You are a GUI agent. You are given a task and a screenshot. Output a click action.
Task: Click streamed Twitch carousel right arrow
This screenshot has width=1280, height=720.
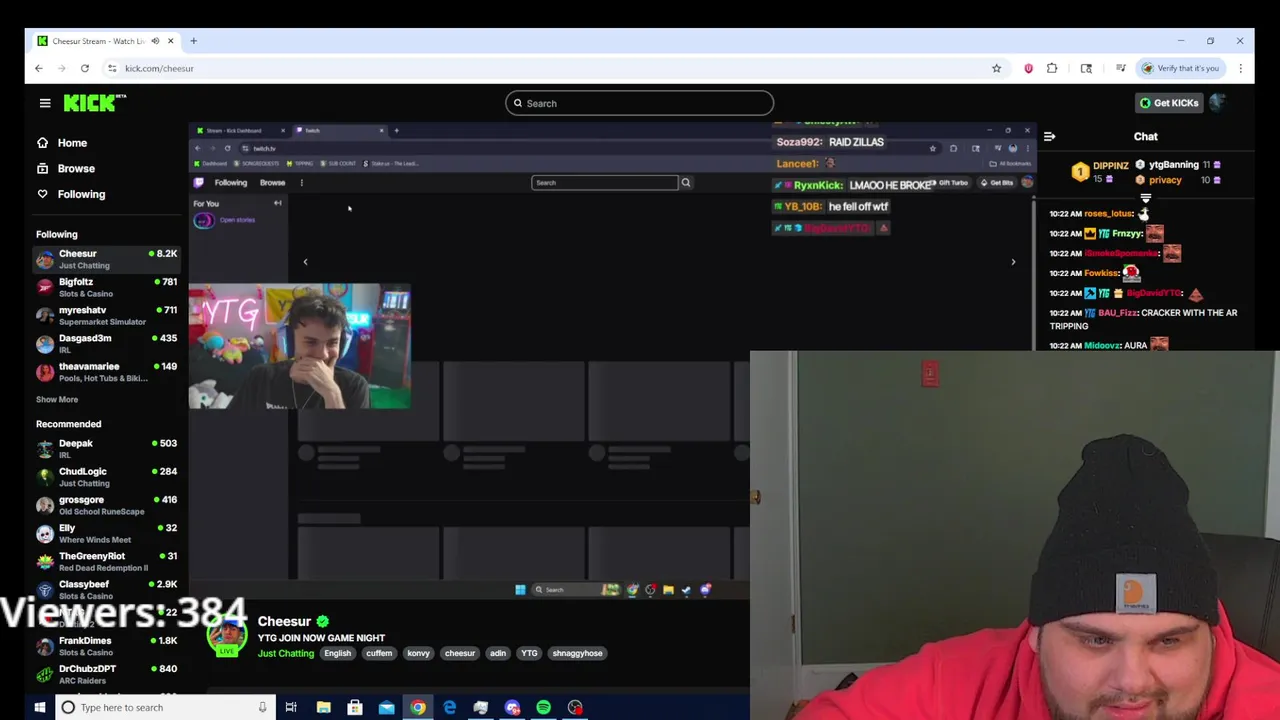point(1012,262)
